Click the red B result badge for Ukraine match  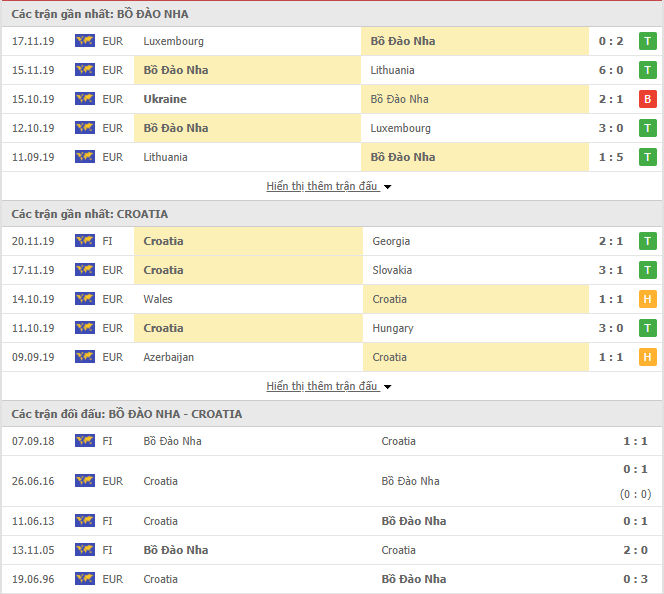click(647, 99)
